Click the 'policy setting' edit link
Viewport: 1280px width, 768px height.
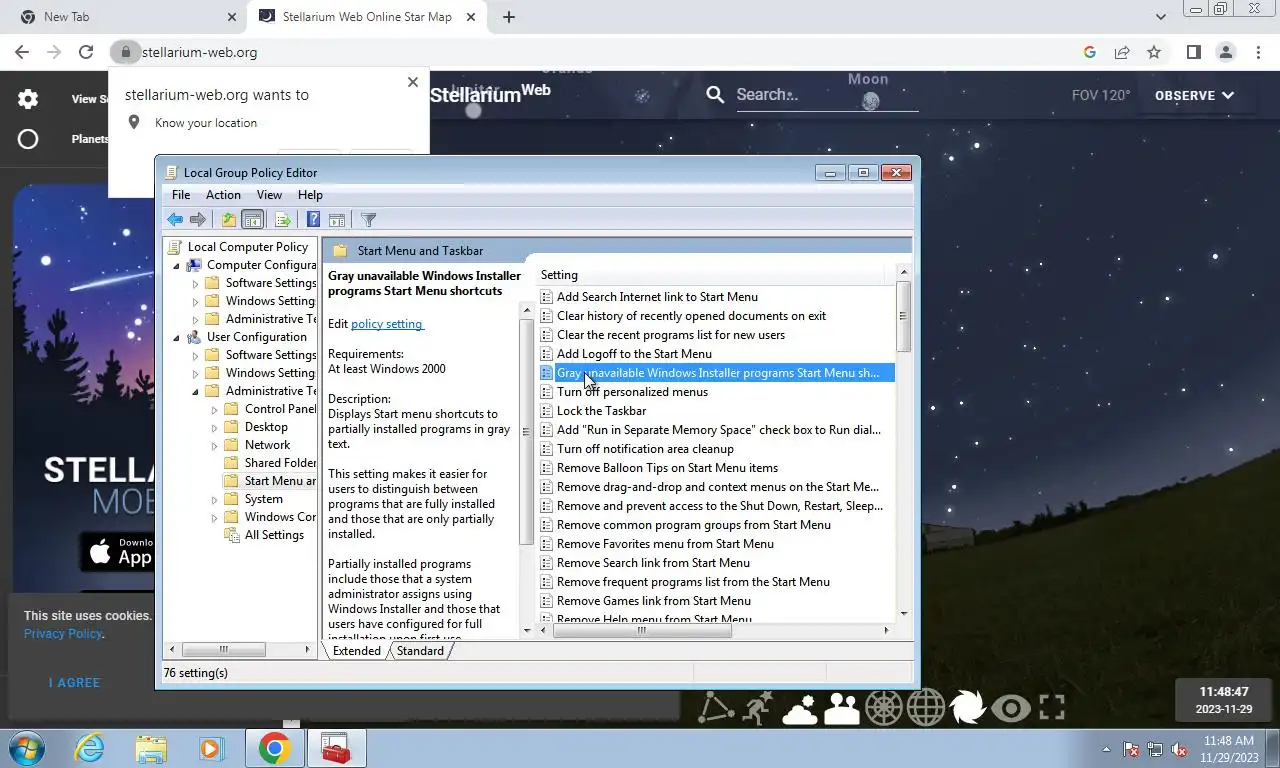387,323
